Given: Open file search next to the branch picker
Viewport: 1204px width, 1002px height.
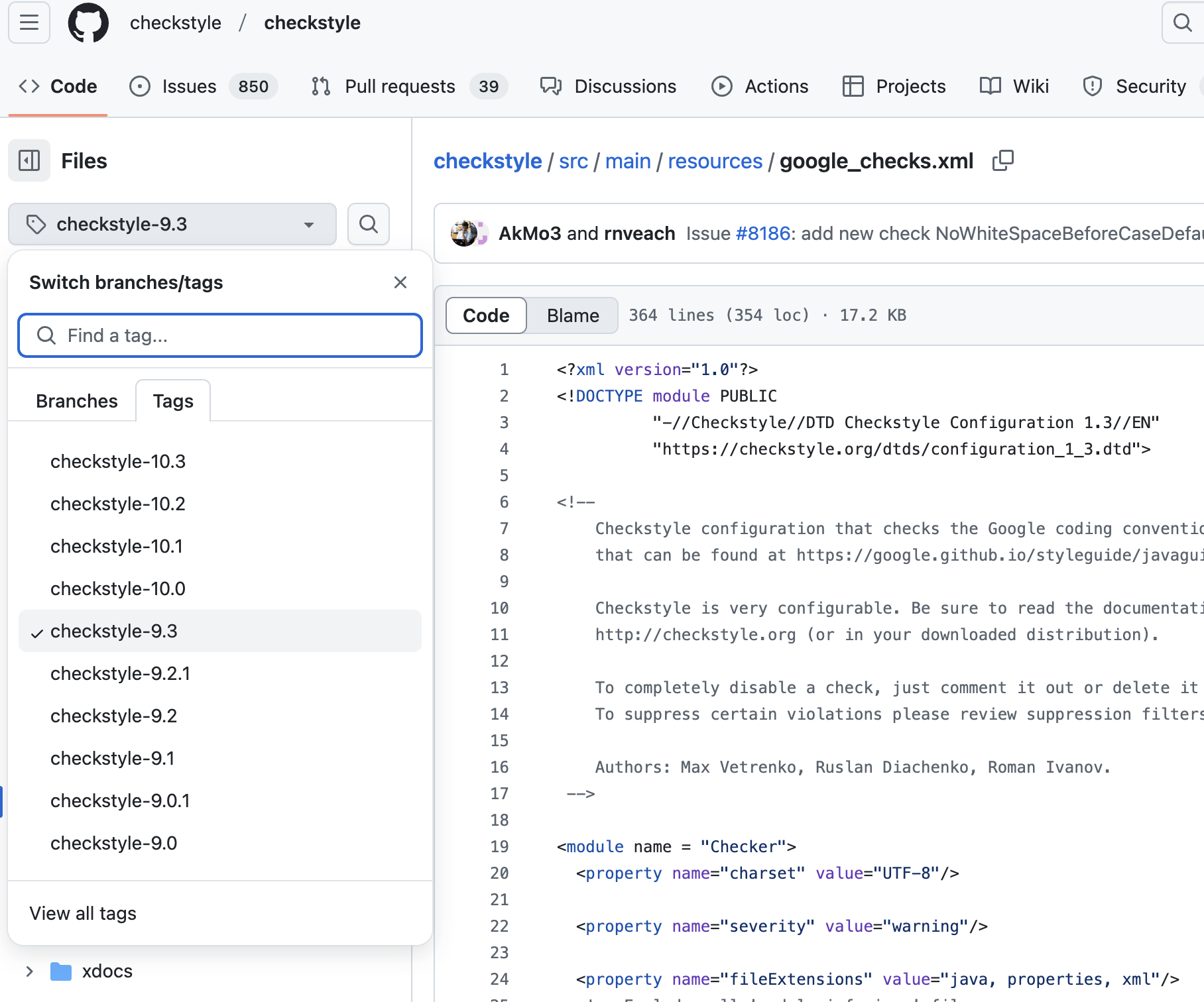Looking at the screenshot, I should coord(369,224).
